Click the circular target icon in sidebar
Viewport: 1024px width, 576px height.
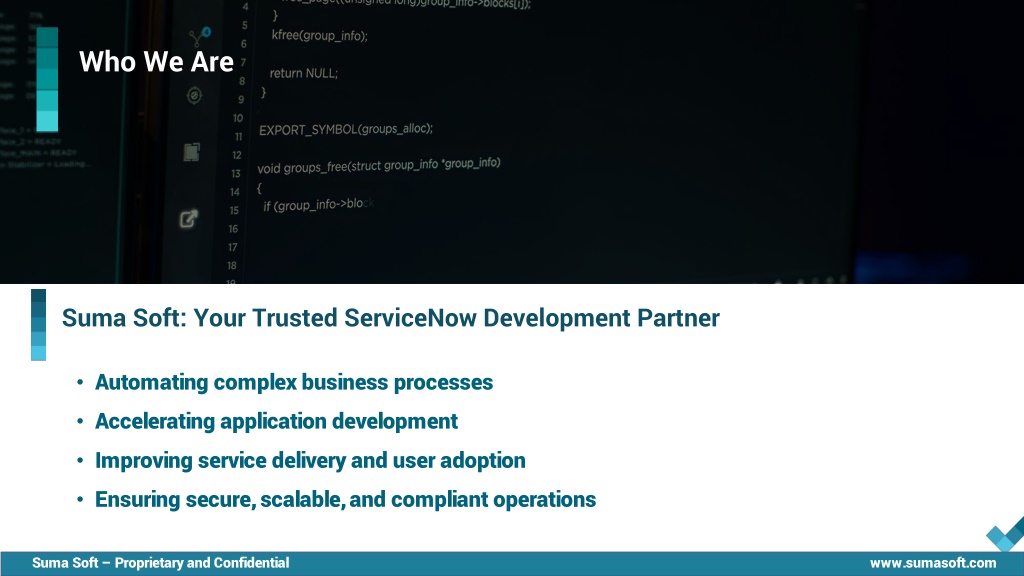tap(194, 96)
